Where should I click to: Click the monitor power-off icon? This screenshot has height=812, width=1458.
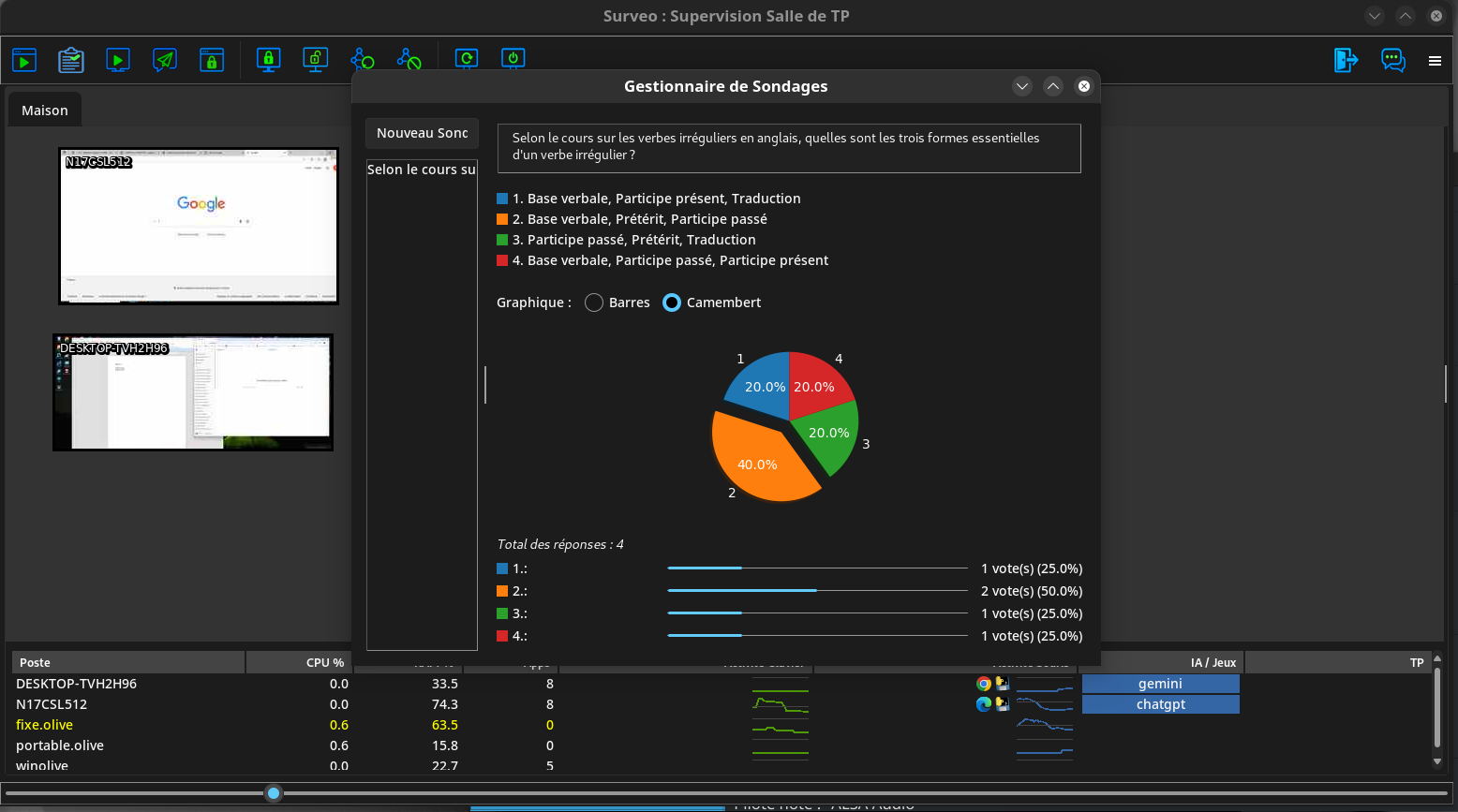(x=513, y=60)
